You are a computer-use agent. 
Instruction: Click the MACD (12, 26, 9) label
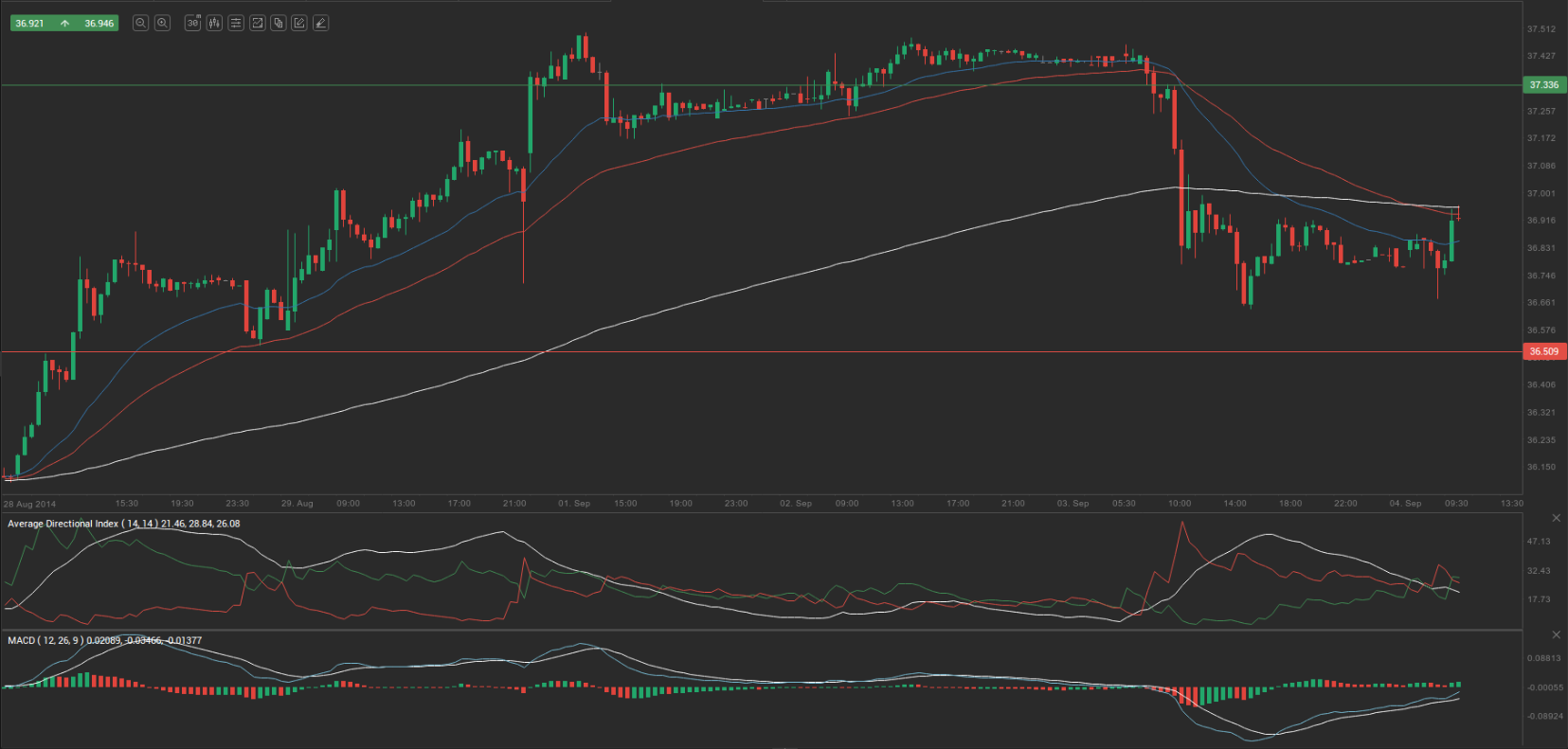point(45,641)
